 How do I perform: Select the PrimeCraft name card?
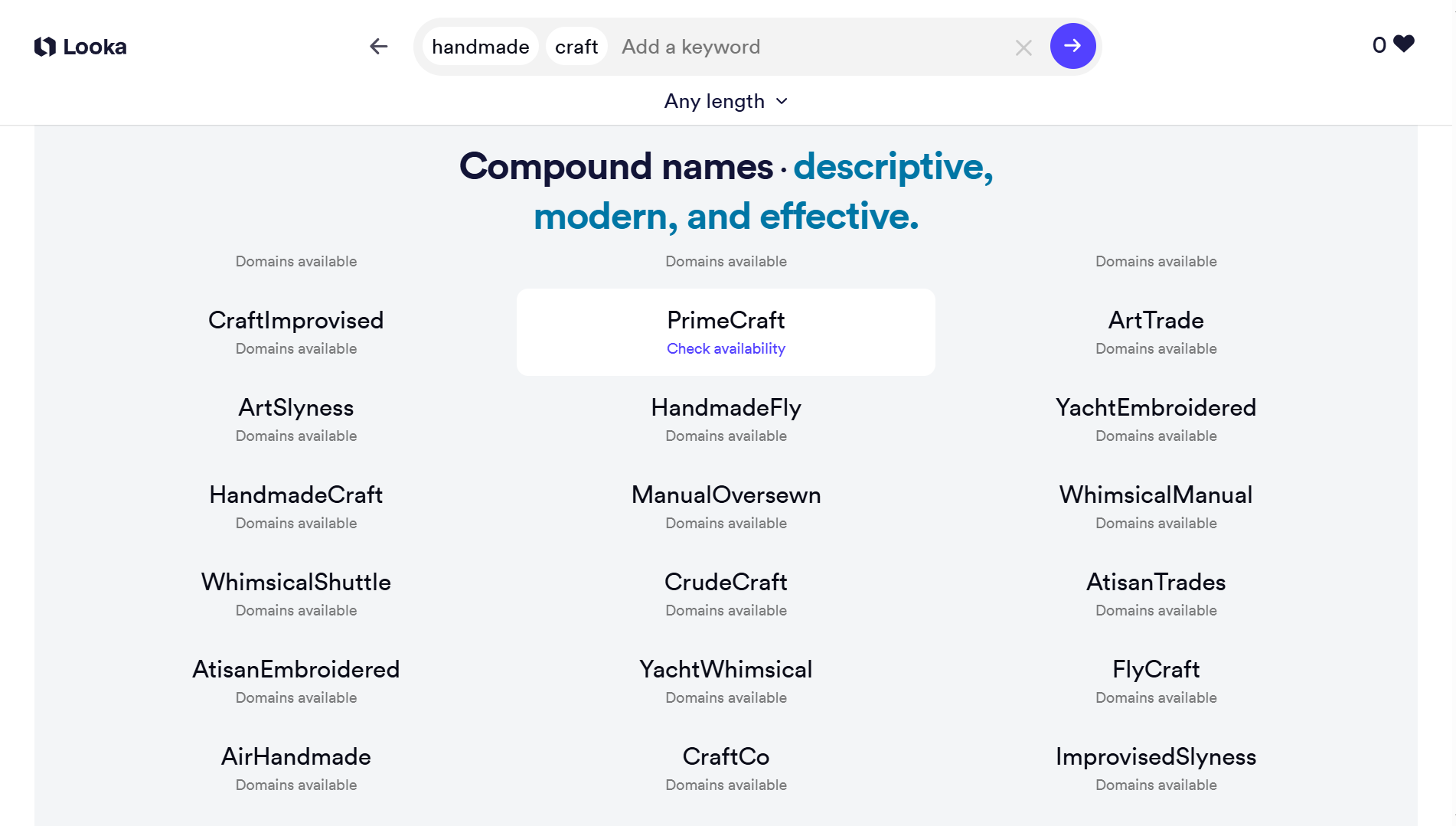[726, 332]
